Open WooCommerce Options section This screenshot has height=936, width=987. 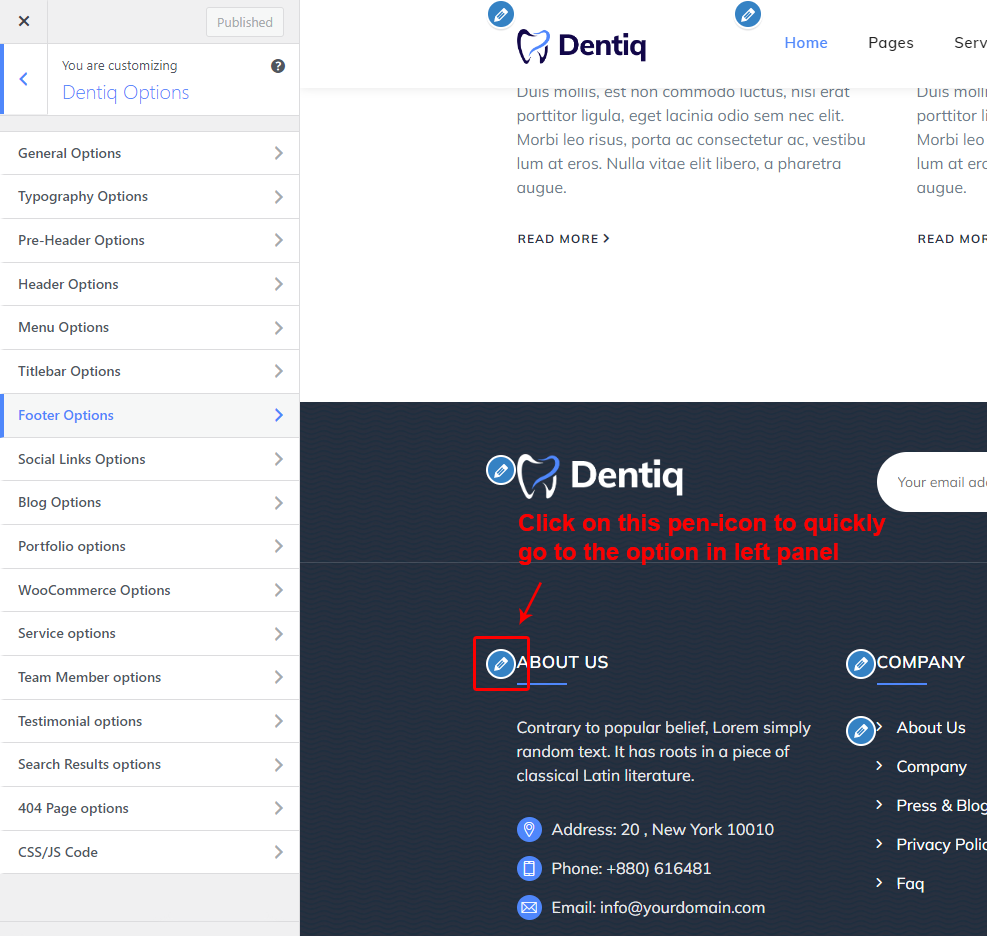point(150,590)
